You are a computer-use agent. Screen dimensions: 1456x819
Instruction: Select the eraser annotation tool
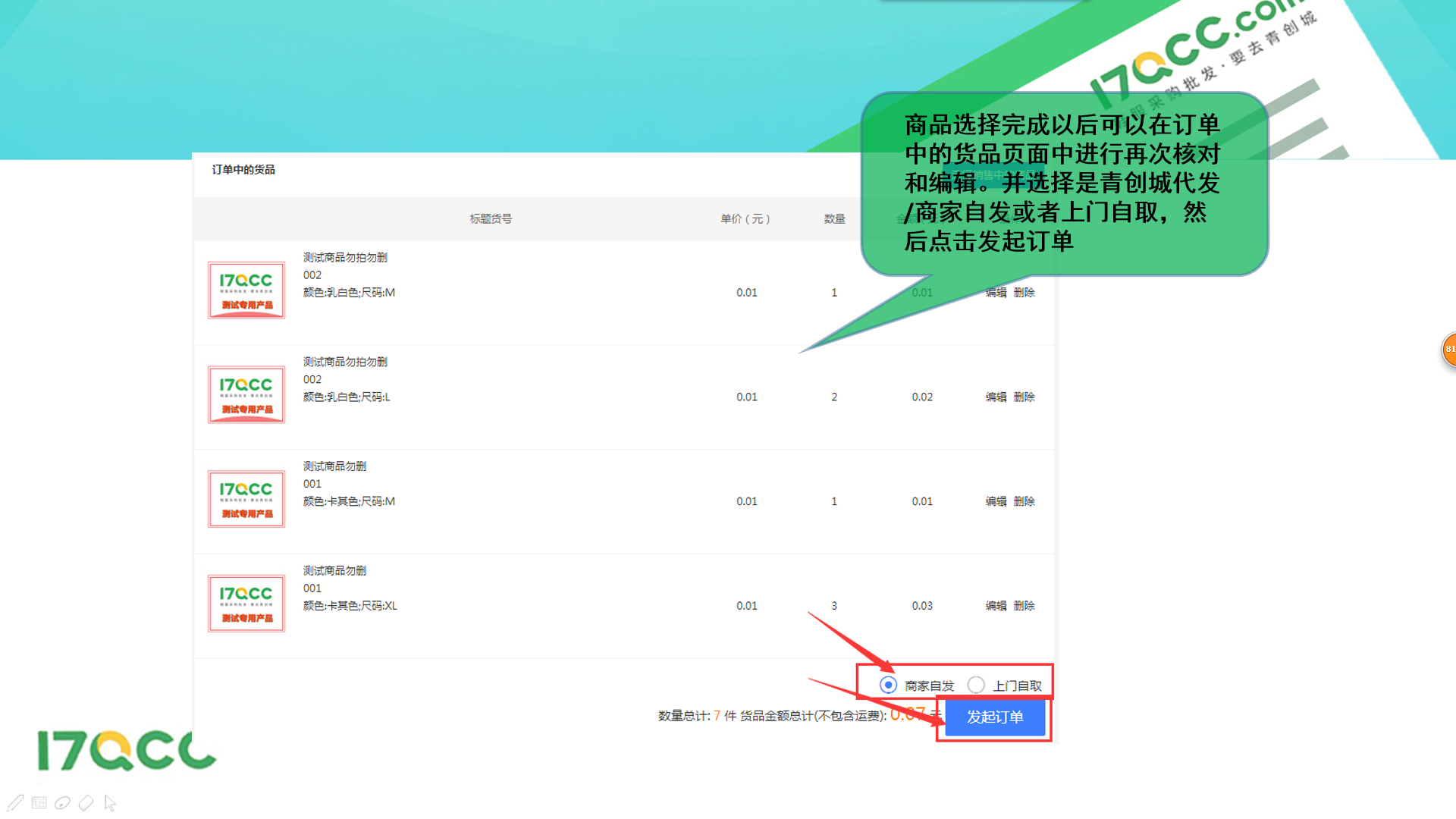tap(86, 802)
